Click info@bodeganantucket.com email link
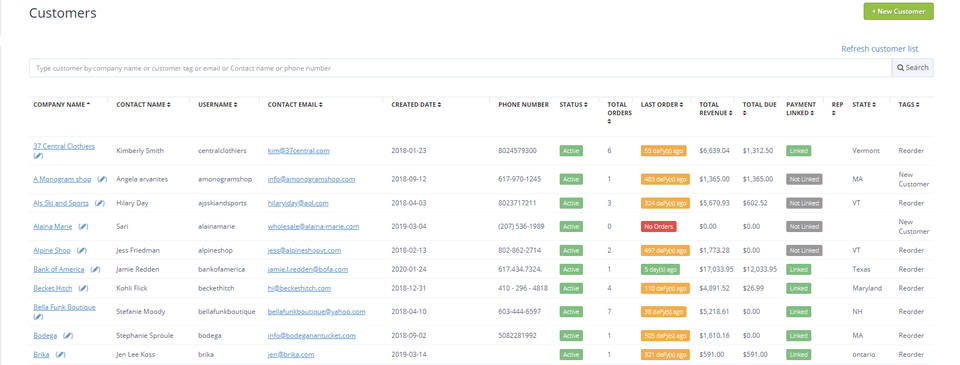960x365 pixels. [312, 336]
